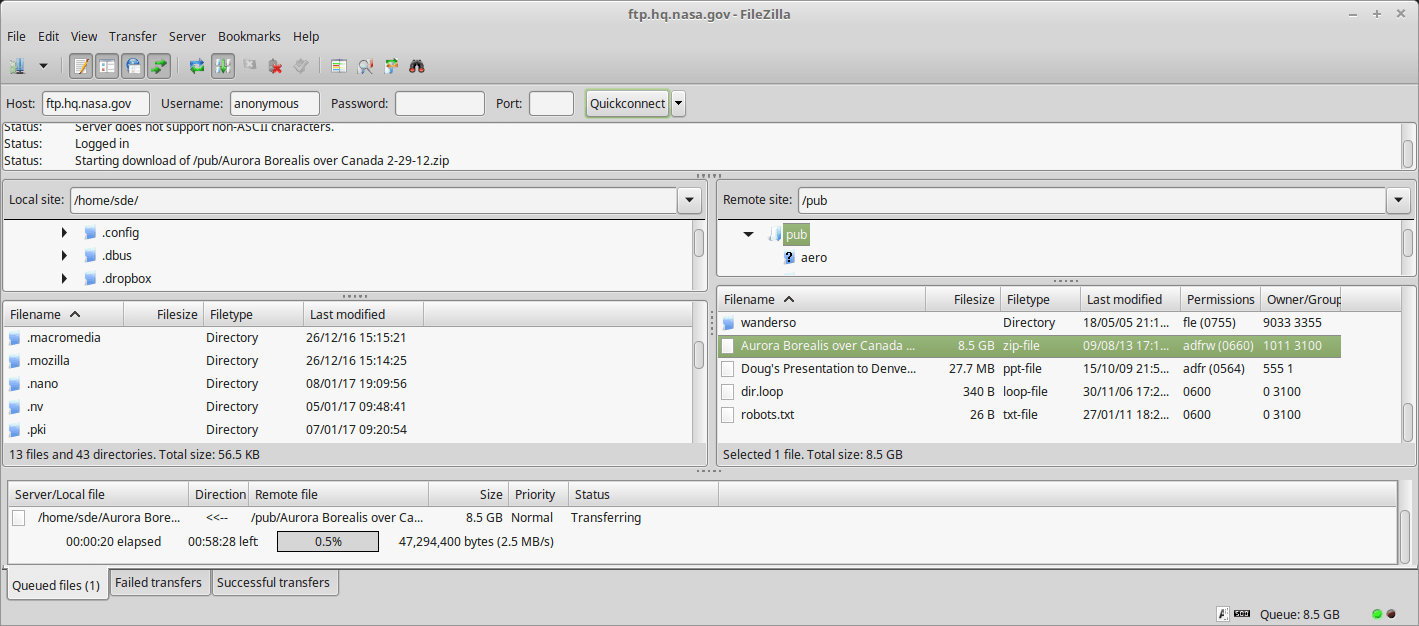The height and width of the screenshot is (626, 1419).
Task: Collapse the pub folder in remote tree
Action: point(748,235)
